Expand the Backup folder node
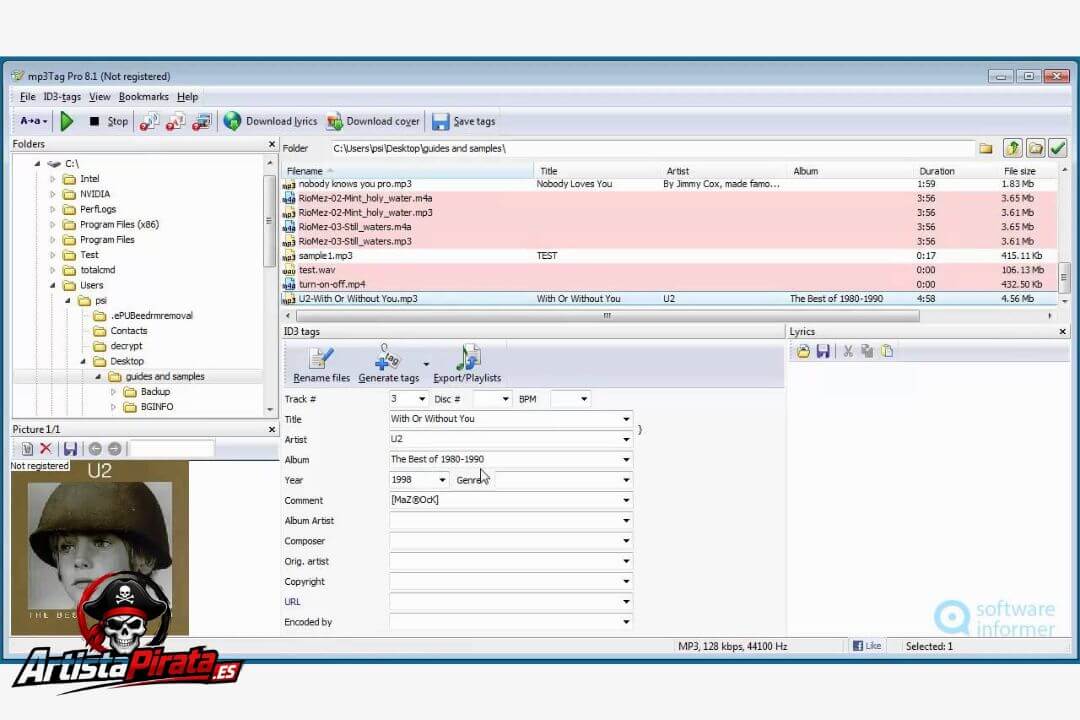The width and height of the screenshot is (1080, 720). (x=113, y=391)
